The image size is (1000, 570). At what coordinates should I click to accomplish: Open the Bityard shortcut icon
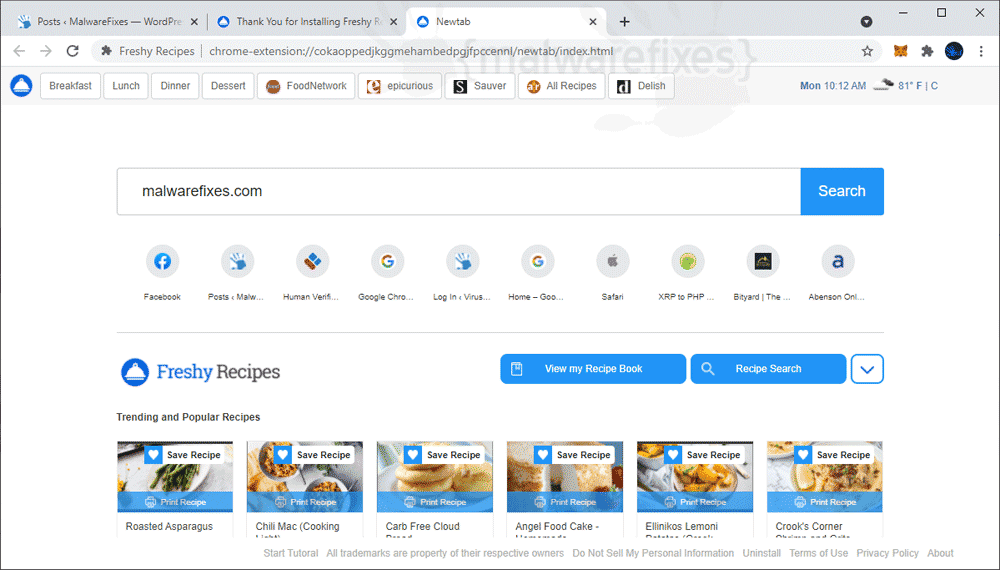pos(763,261)
